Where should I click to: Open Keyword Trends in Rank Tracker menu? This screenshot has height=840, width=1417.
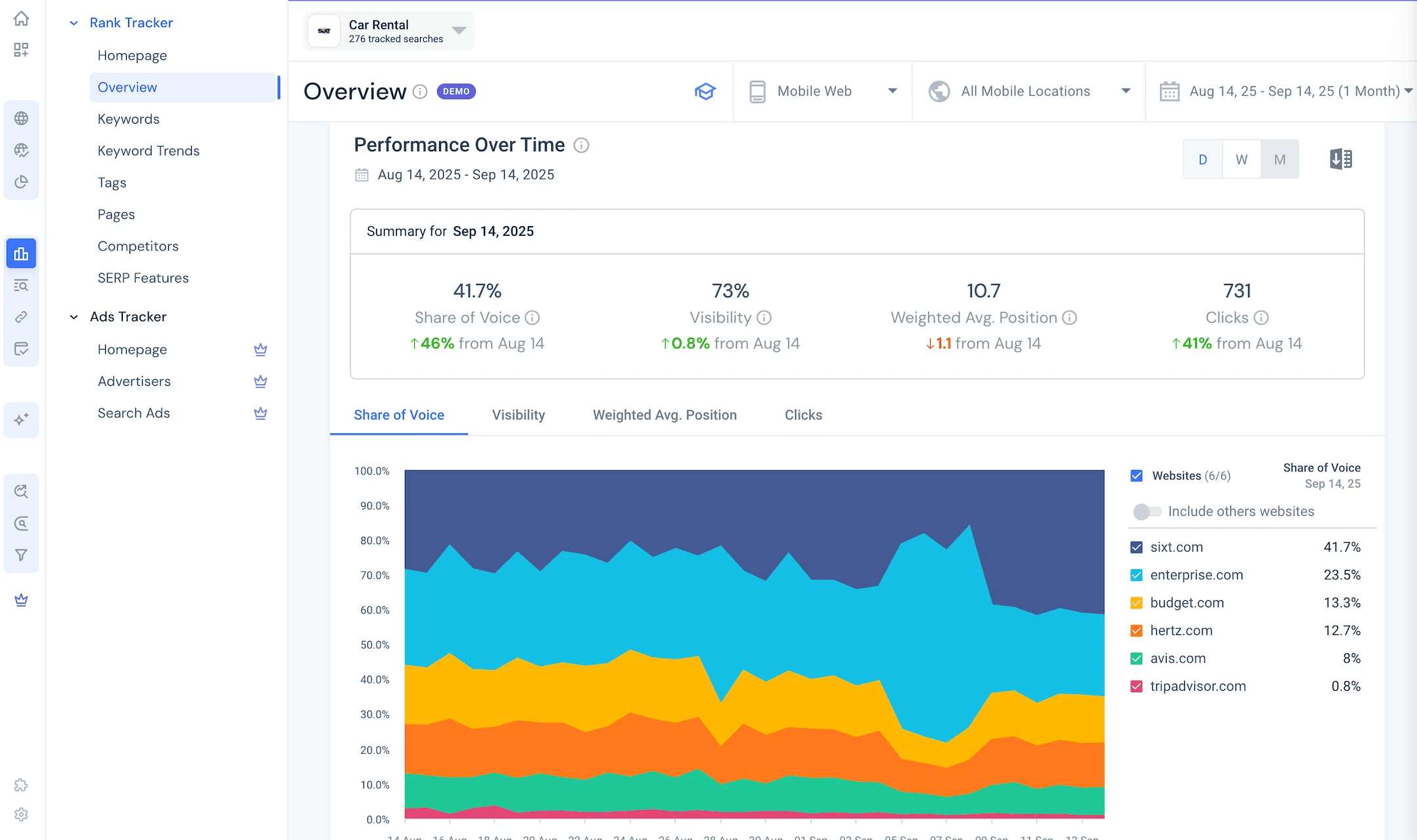tap(149, 151)
